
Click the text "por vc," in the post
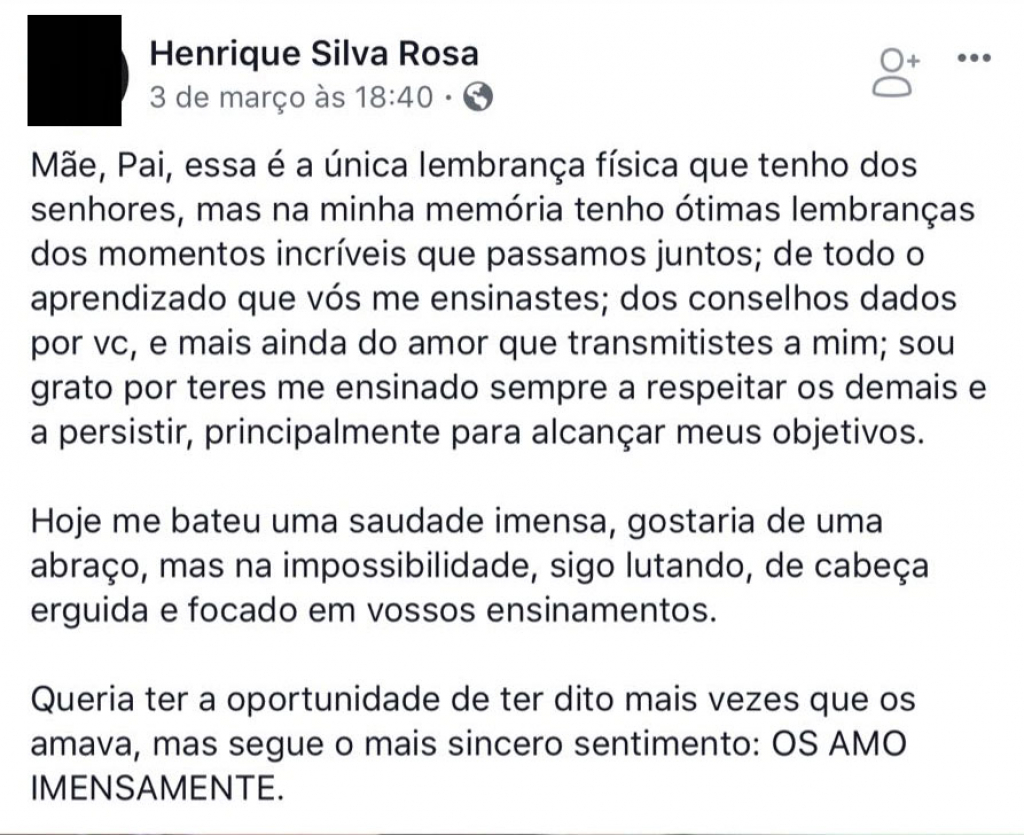83,344
